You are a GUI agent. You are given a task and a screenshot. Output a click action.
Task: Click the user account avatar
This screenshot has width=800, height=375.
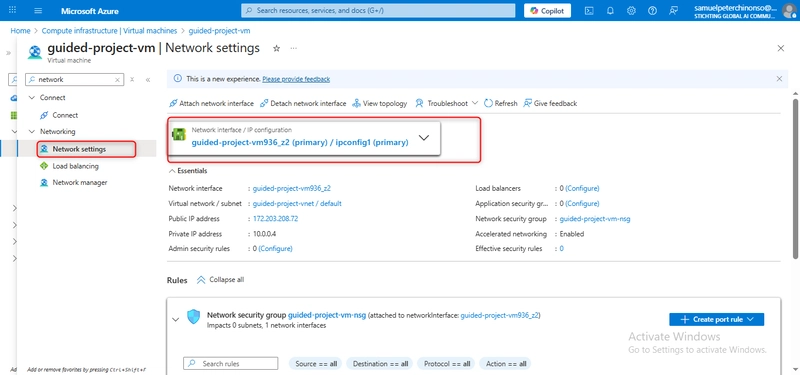coord(788,10)
